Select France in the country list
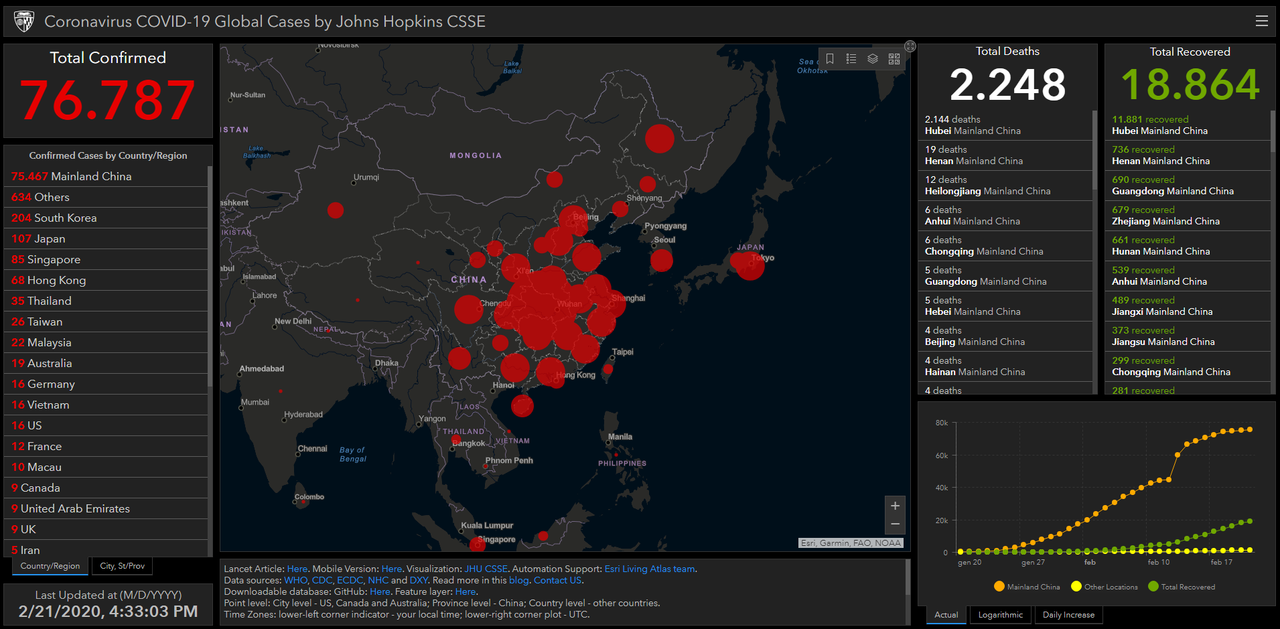 108,447
